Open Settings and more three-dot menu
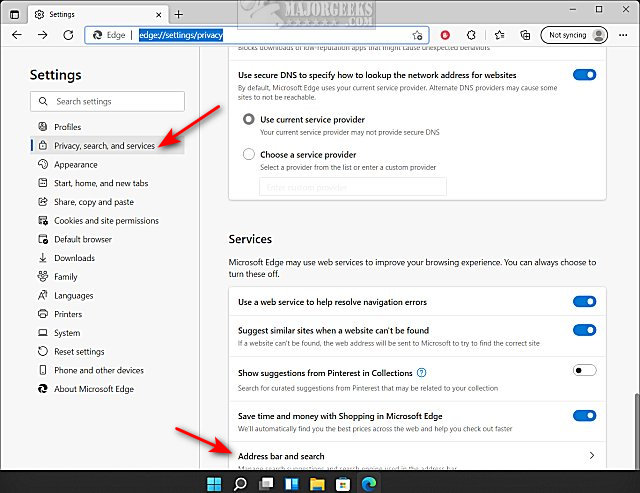Viewport: 640px width, 493px height. coord(623,35)
